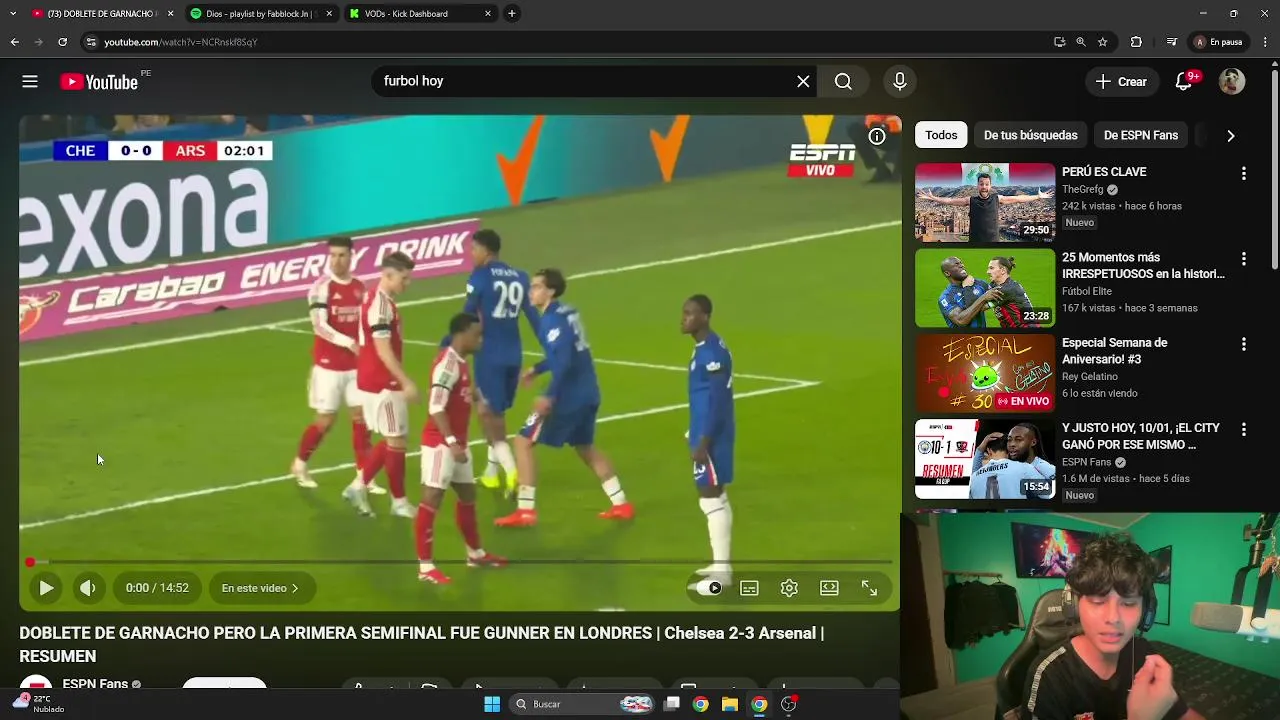Bookmark this page with the star
Viewport: 1280px width, 720px height.
(1103, 42)
